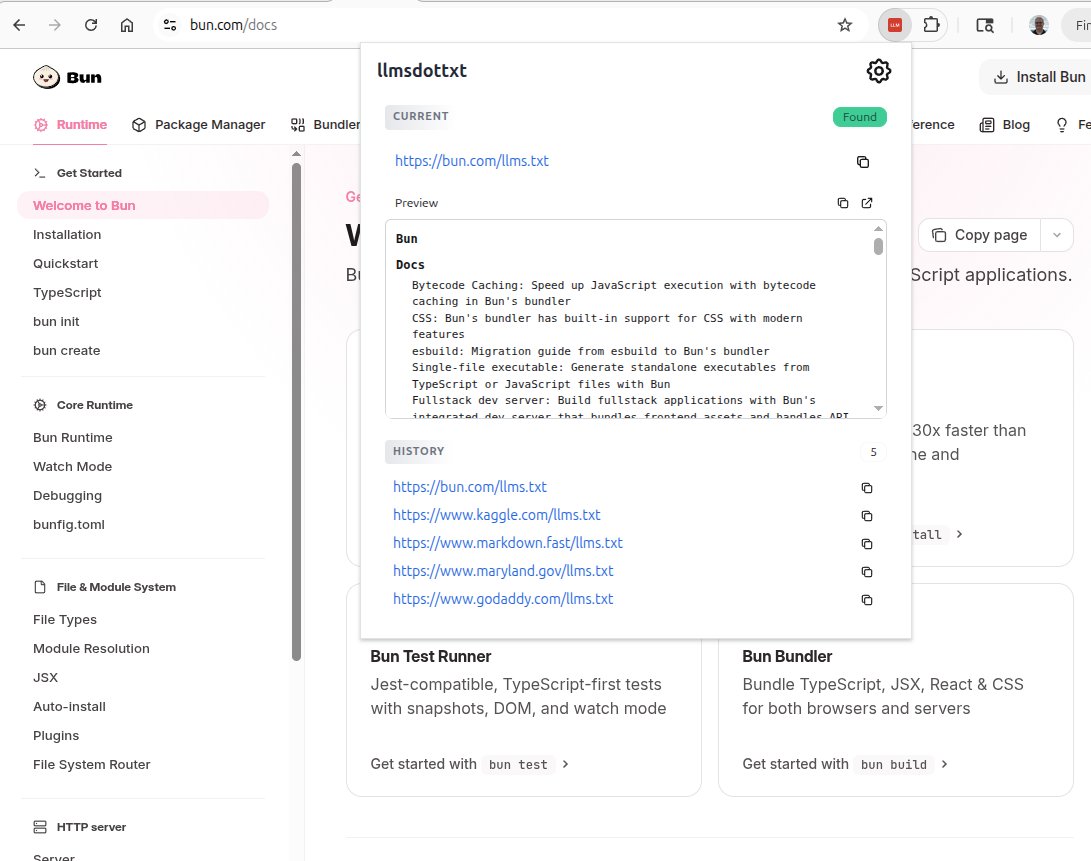Open the browser extensions puzzle icon
This screenshot has height=861, width=1091.
tap(931, 26)
